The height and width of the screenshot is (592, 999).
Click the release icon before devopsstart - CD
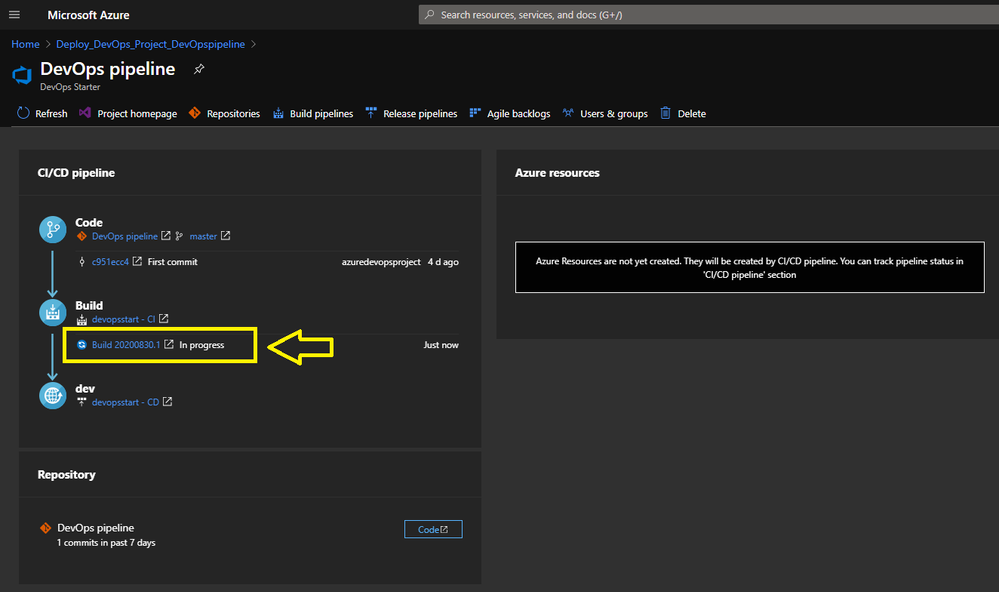tap(82, 401)
